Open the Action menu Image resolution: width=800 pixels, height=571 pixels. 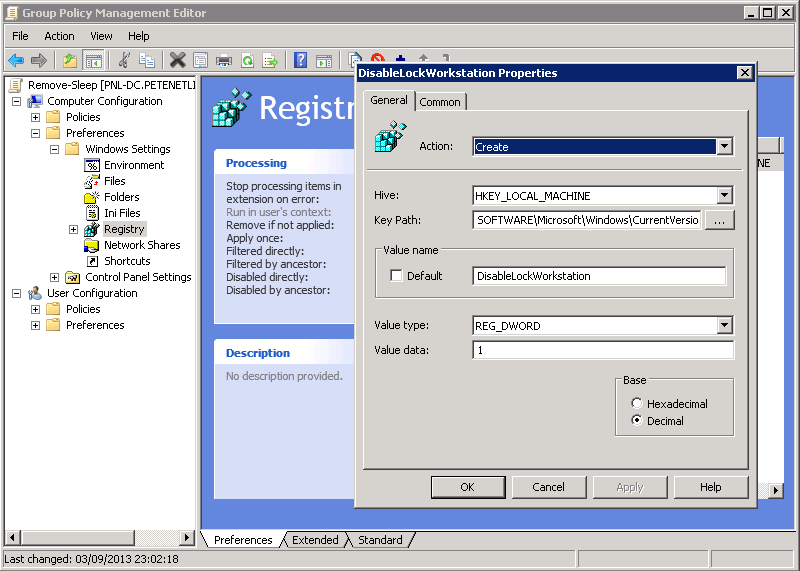pyautogui.click(x=59, y=36)
